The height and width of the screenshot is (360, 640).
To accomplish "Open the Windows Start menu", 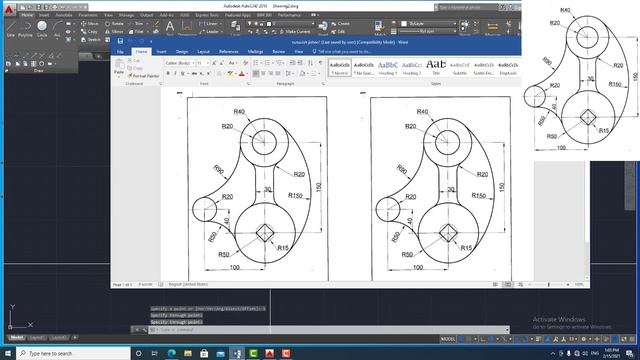I will pyautogui.click(x=8, y=353).
